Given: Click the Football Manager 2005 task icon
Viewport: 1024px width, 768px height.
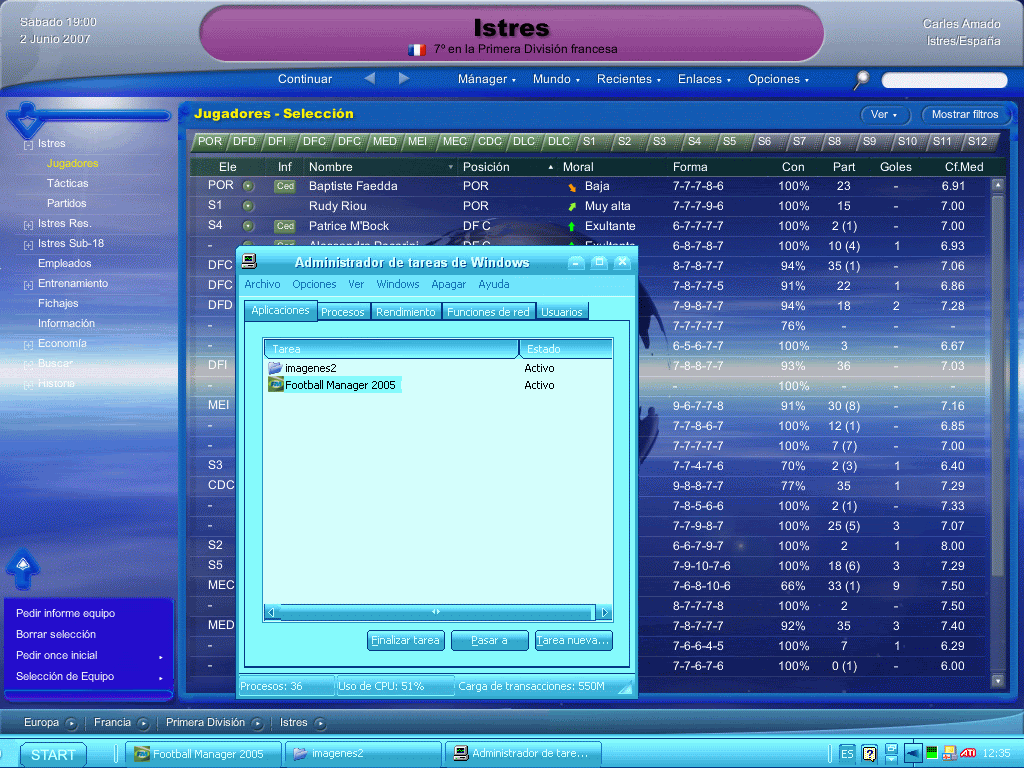Looking at the screenshot, I should (276, 385).
